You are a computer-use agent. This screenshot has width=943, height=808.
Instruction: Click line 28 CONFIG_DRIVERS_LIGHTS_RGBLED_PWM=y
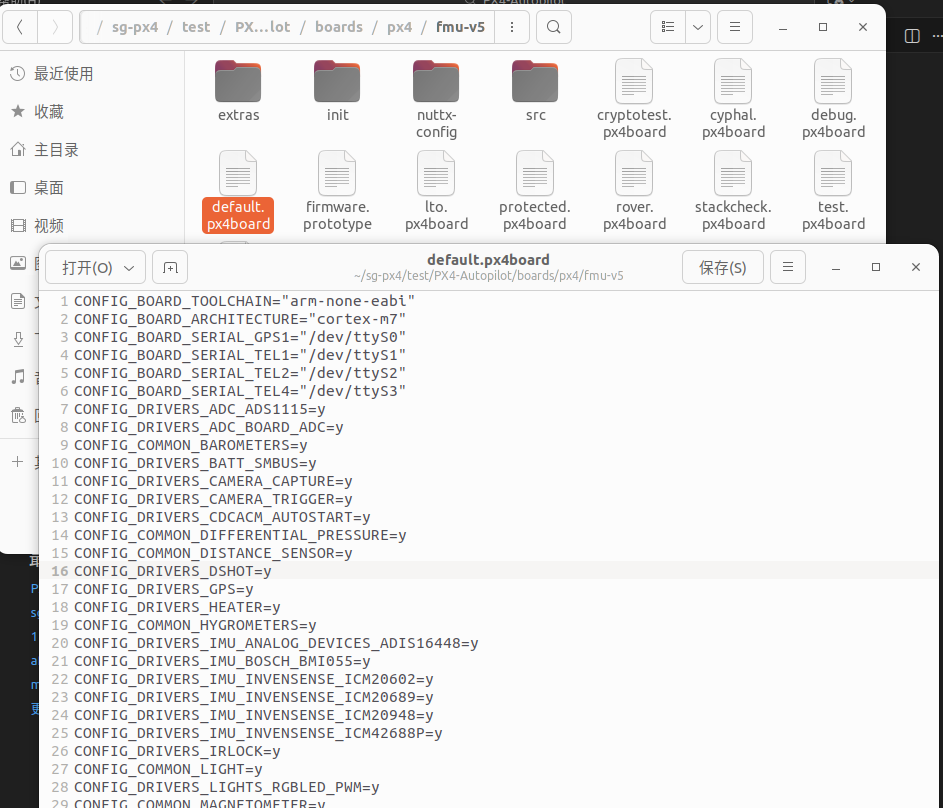point(227,788)
